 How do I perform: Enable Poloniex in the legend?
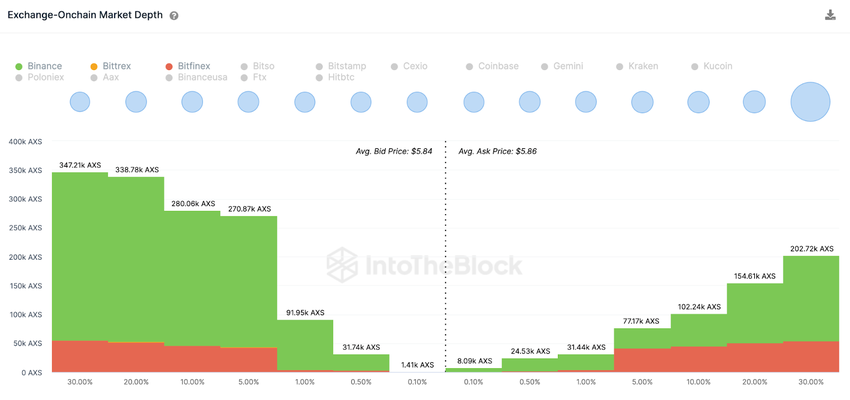tap(45, 77)
